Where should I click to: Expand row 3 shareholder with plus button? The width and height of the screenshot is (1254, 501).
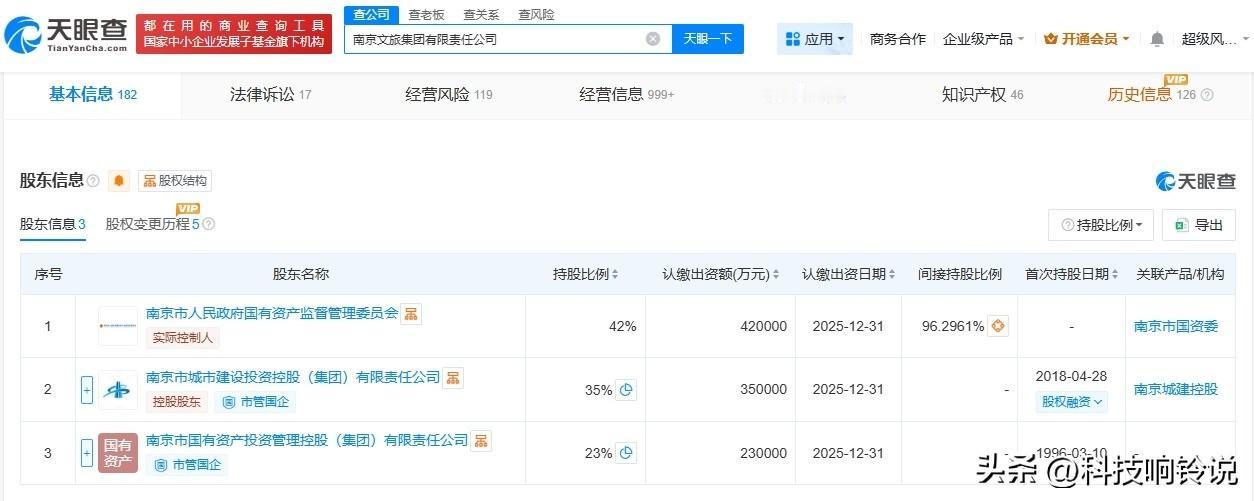pos(87,453)
